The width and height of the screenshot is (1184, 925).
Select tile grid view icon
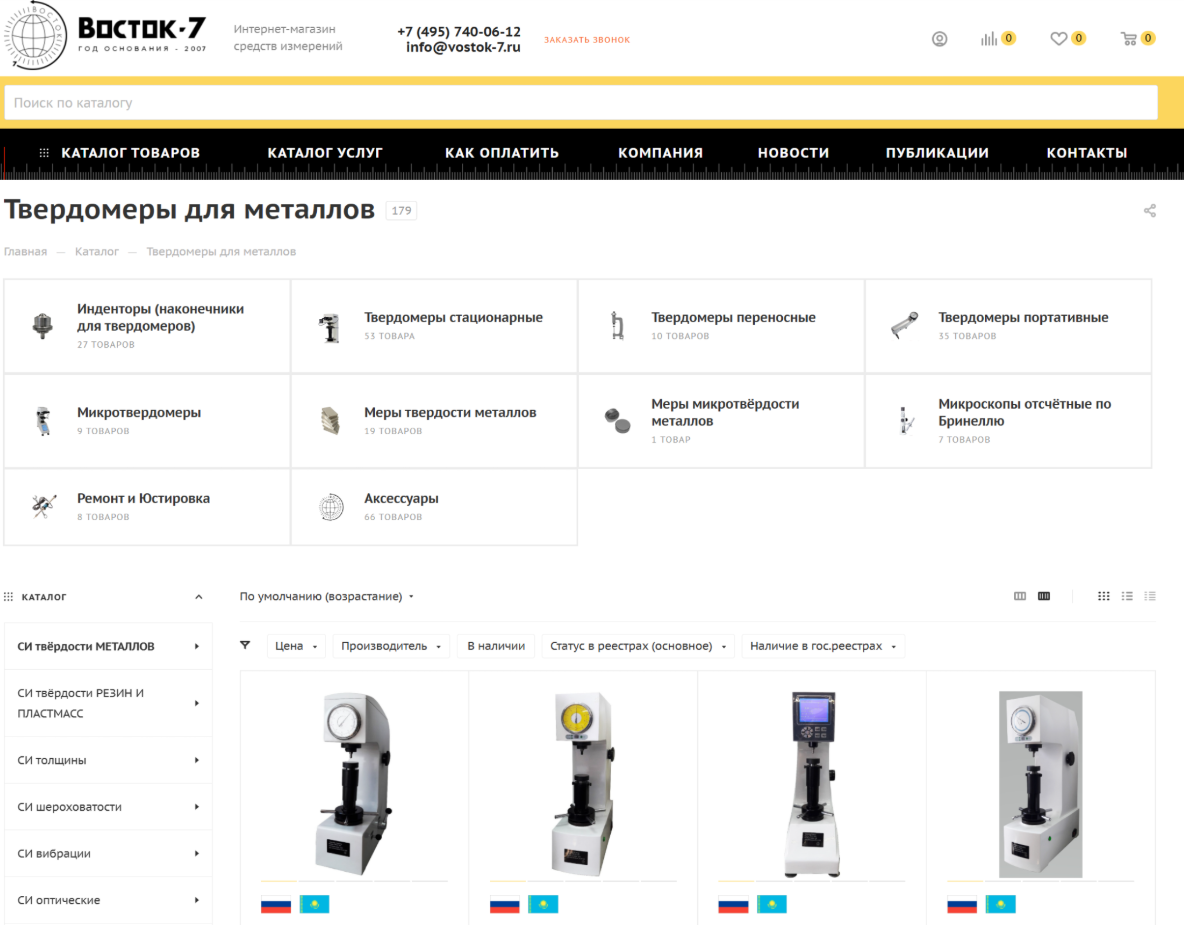pyautogui.click(x=1104, y=597)
